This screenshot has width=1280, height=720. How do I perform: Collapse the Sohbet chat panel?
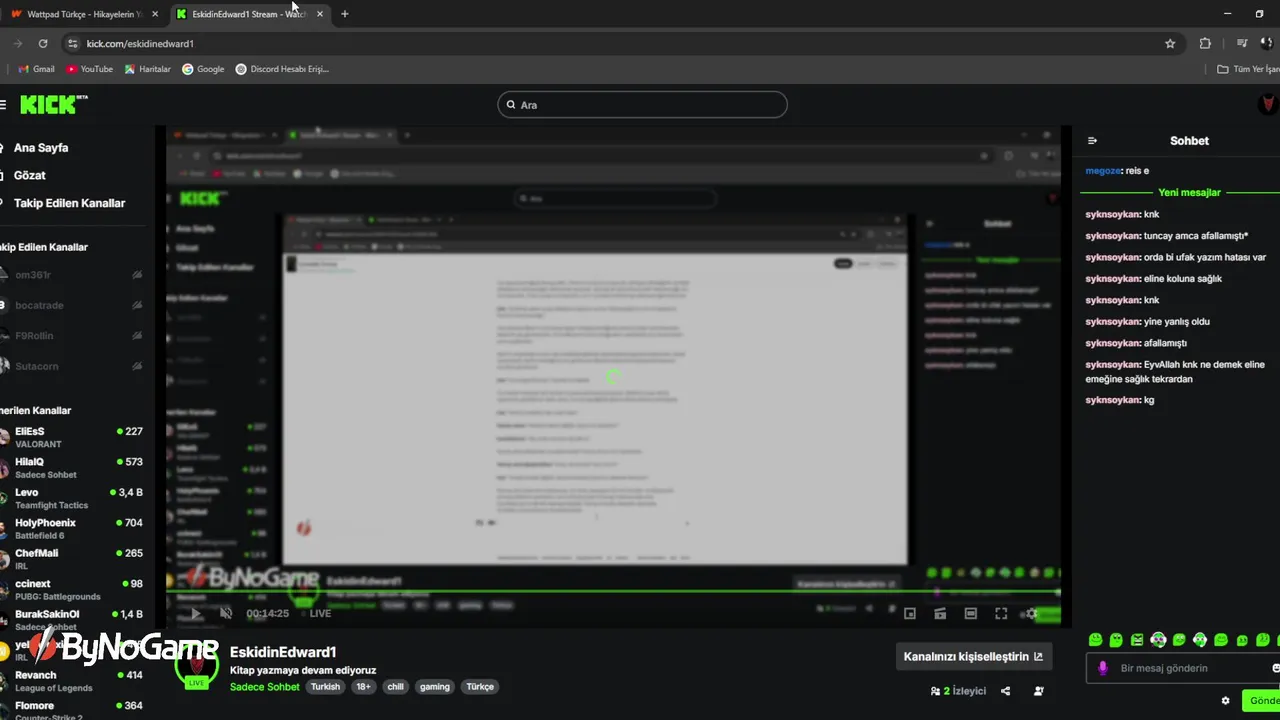[1092, 141]
